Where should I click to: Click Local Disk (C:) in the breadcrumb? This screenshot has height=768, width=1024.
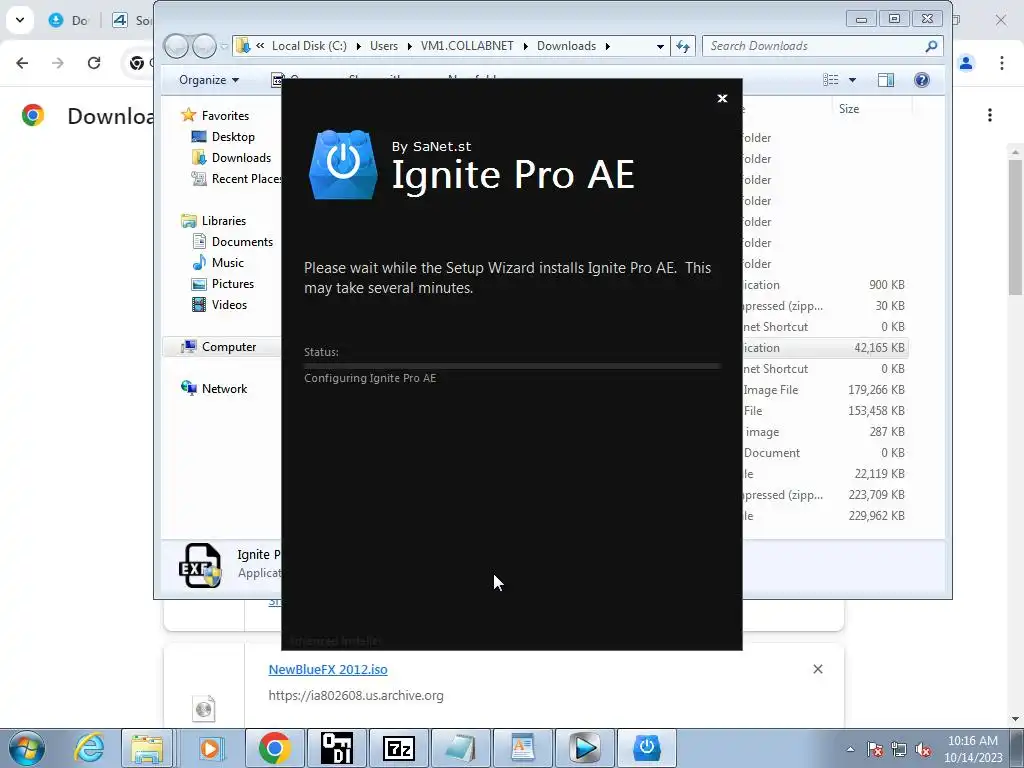tap(309, 46)
